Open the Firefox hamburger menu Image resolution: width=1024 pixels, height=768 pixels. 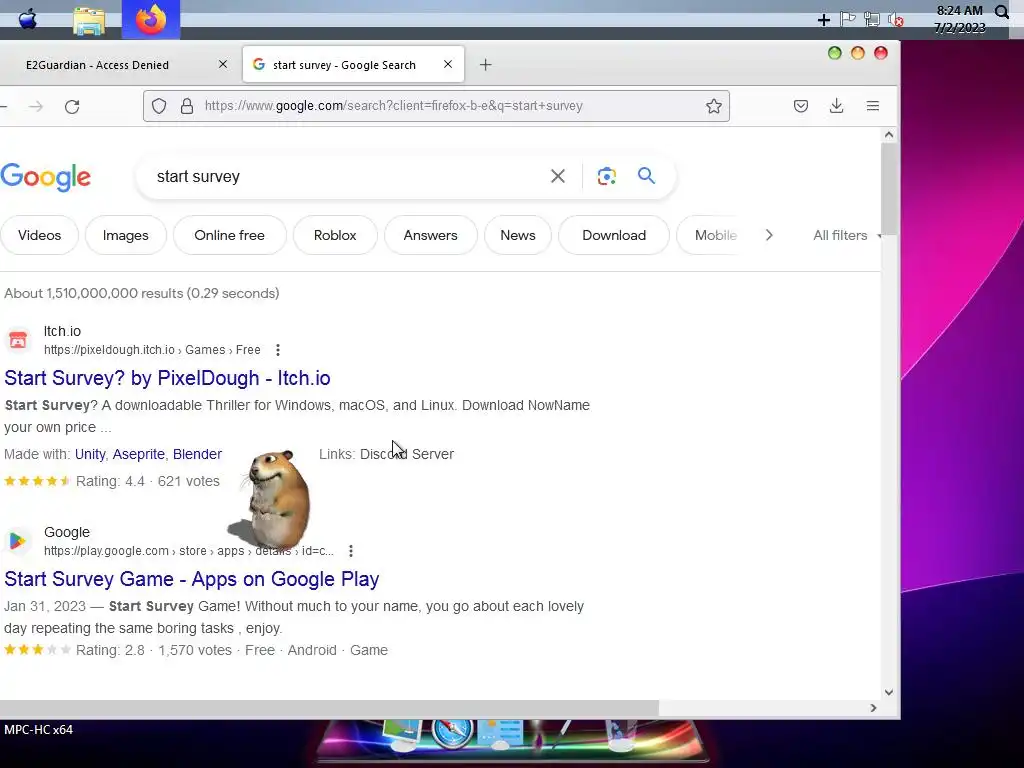[x=872, y=106]
